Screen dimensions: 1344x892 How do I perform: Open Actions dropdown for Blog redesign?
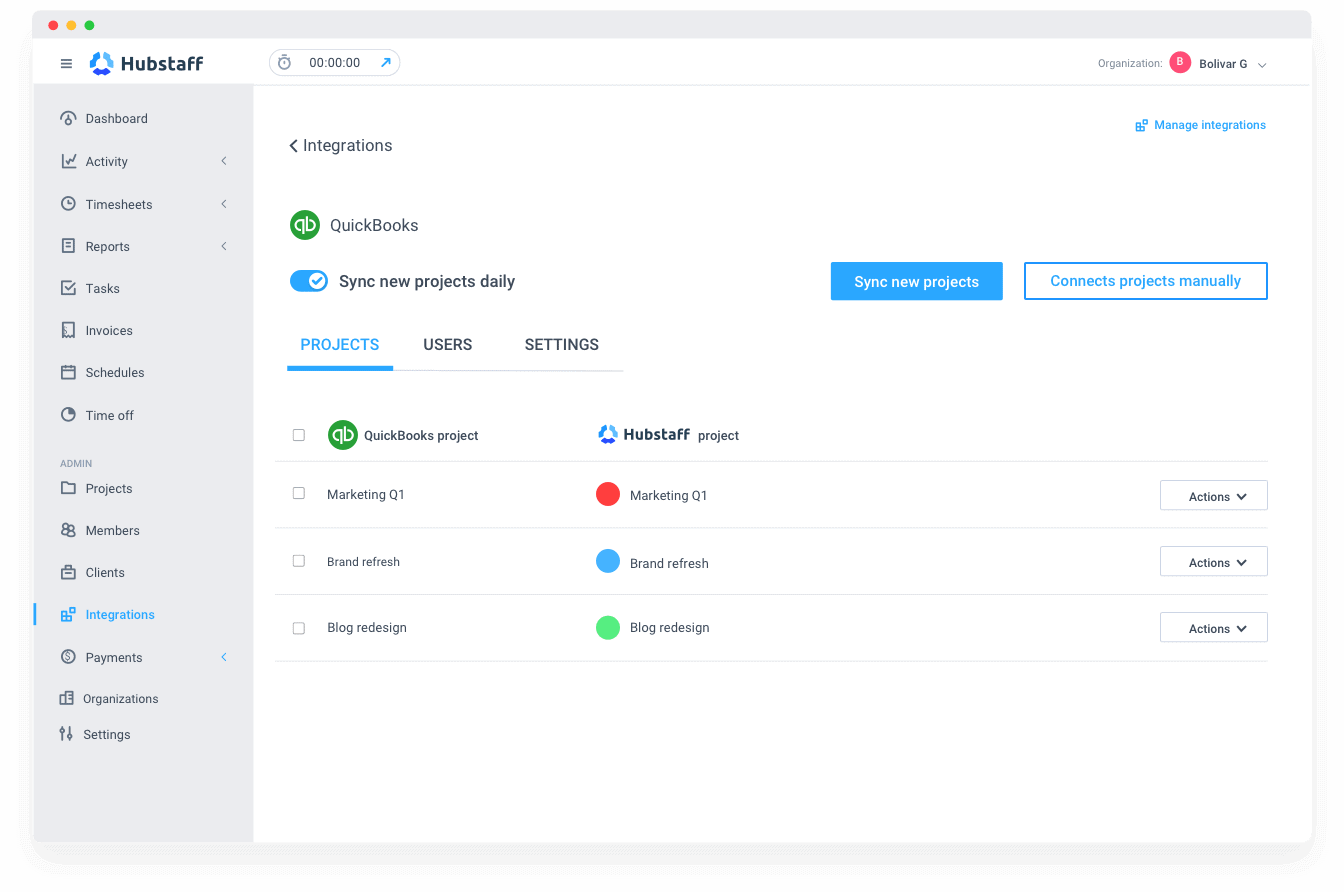[x=1213, y=628]
